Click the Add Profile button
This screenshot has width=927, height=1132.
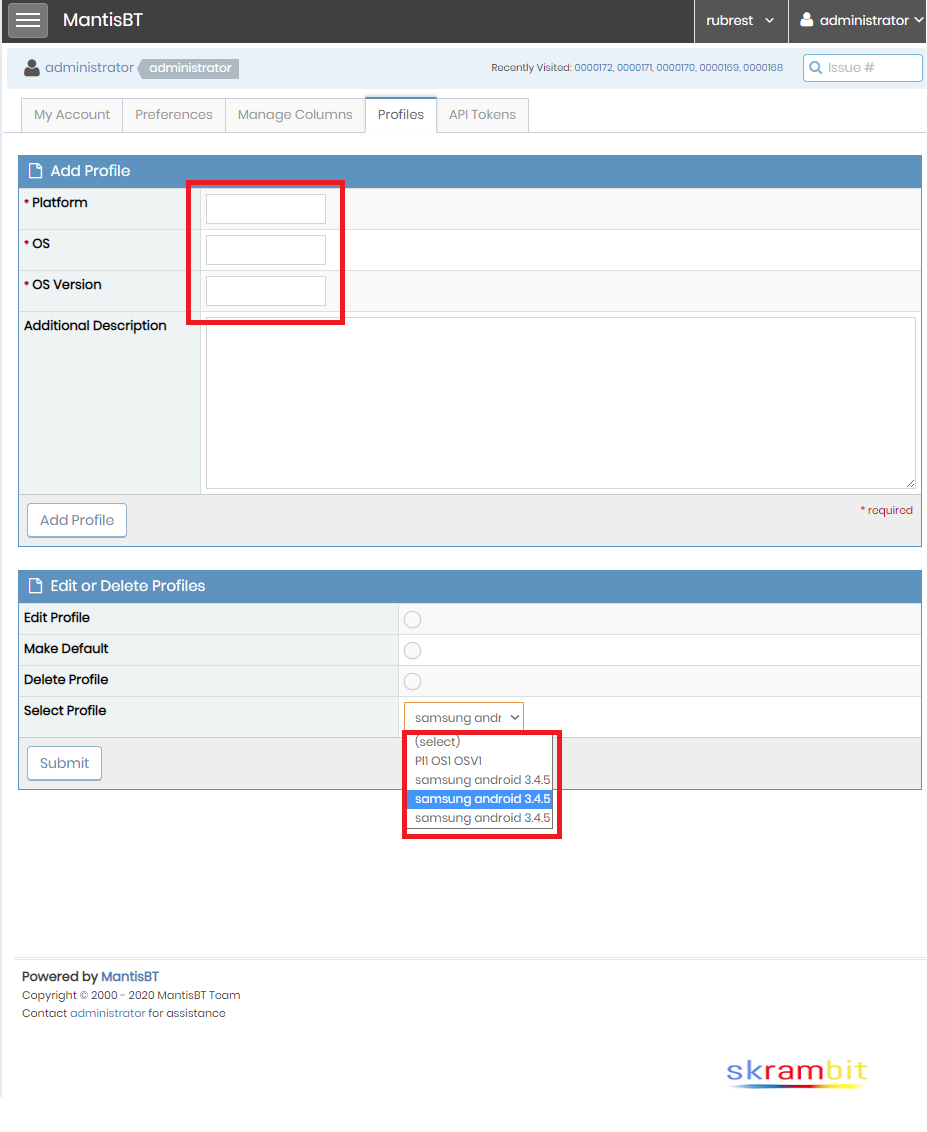point(77,520)
